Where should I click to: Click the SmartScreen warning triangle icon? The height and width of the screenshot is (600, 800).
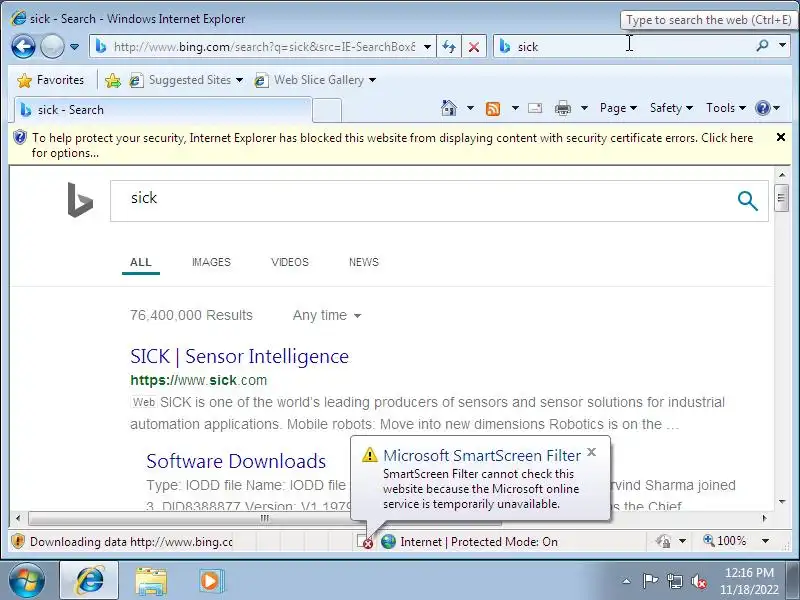(x=369, y=455)
